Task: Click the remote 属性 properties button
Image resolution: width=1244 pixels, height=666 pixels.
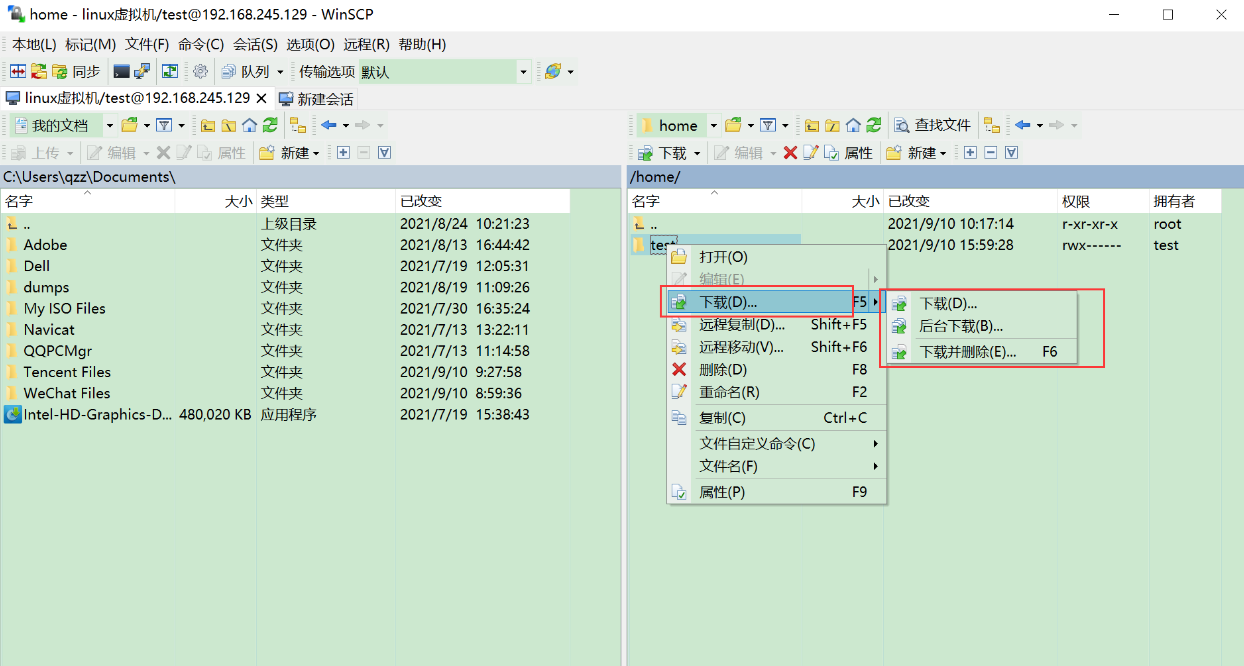Action: 849,153
